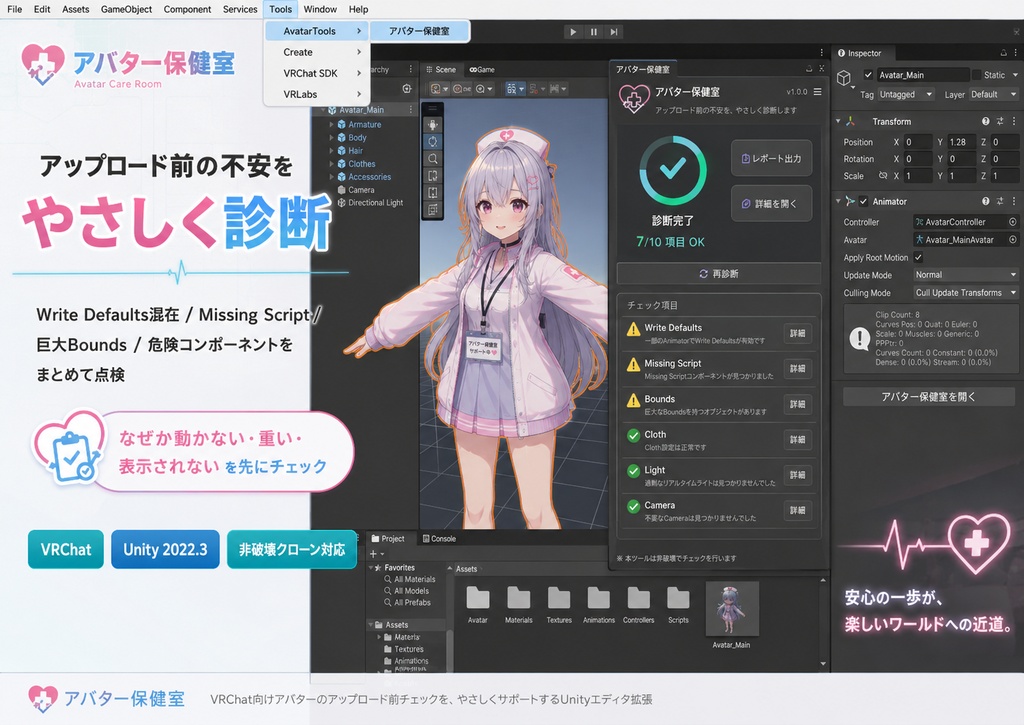Open 詳細 for the Bounds check
The width and height of the screenshot is (1024, 725).
[797, 404]
